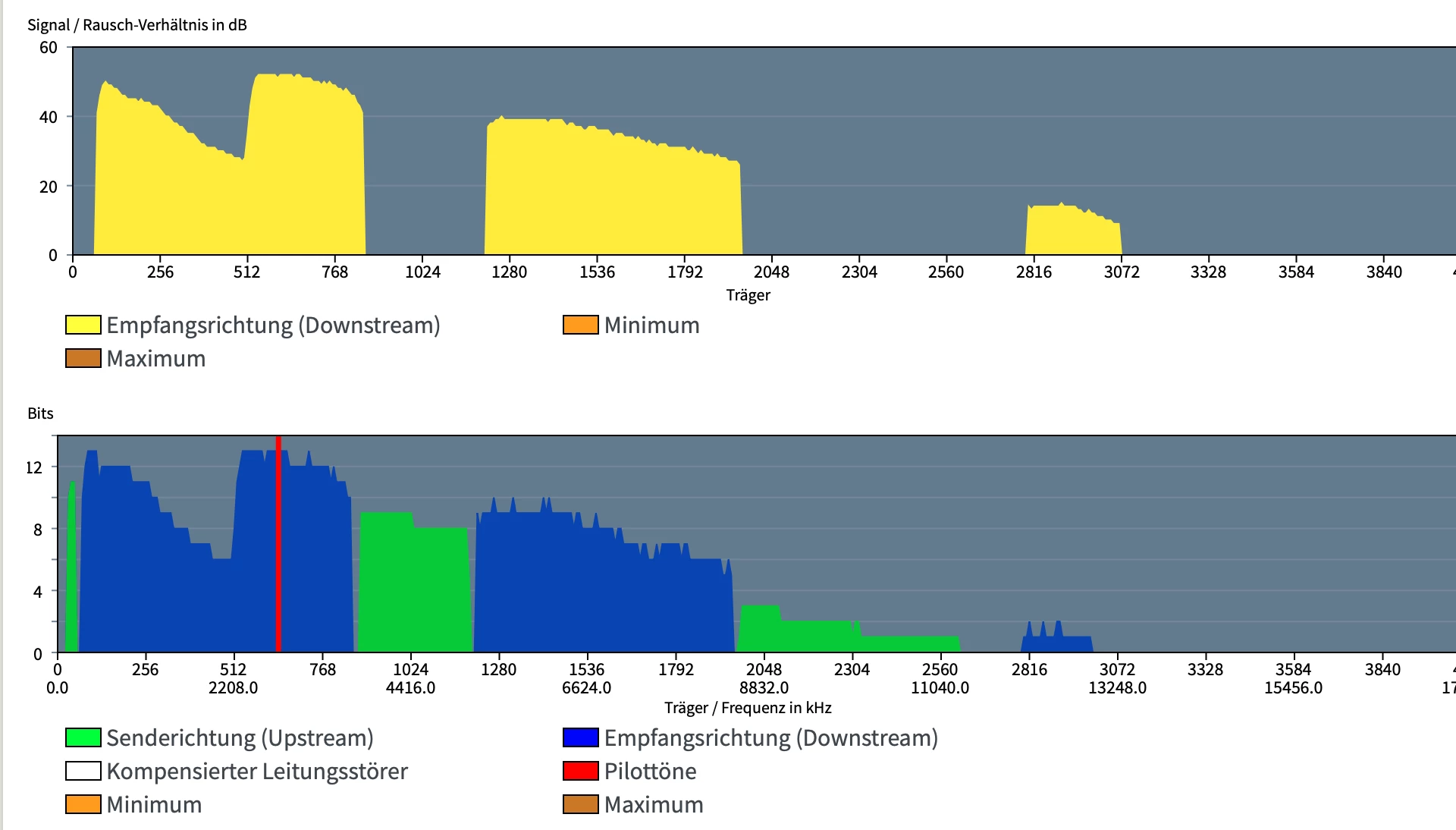
Task: Click the Pilottöne legend label
Action: [650, 772]
